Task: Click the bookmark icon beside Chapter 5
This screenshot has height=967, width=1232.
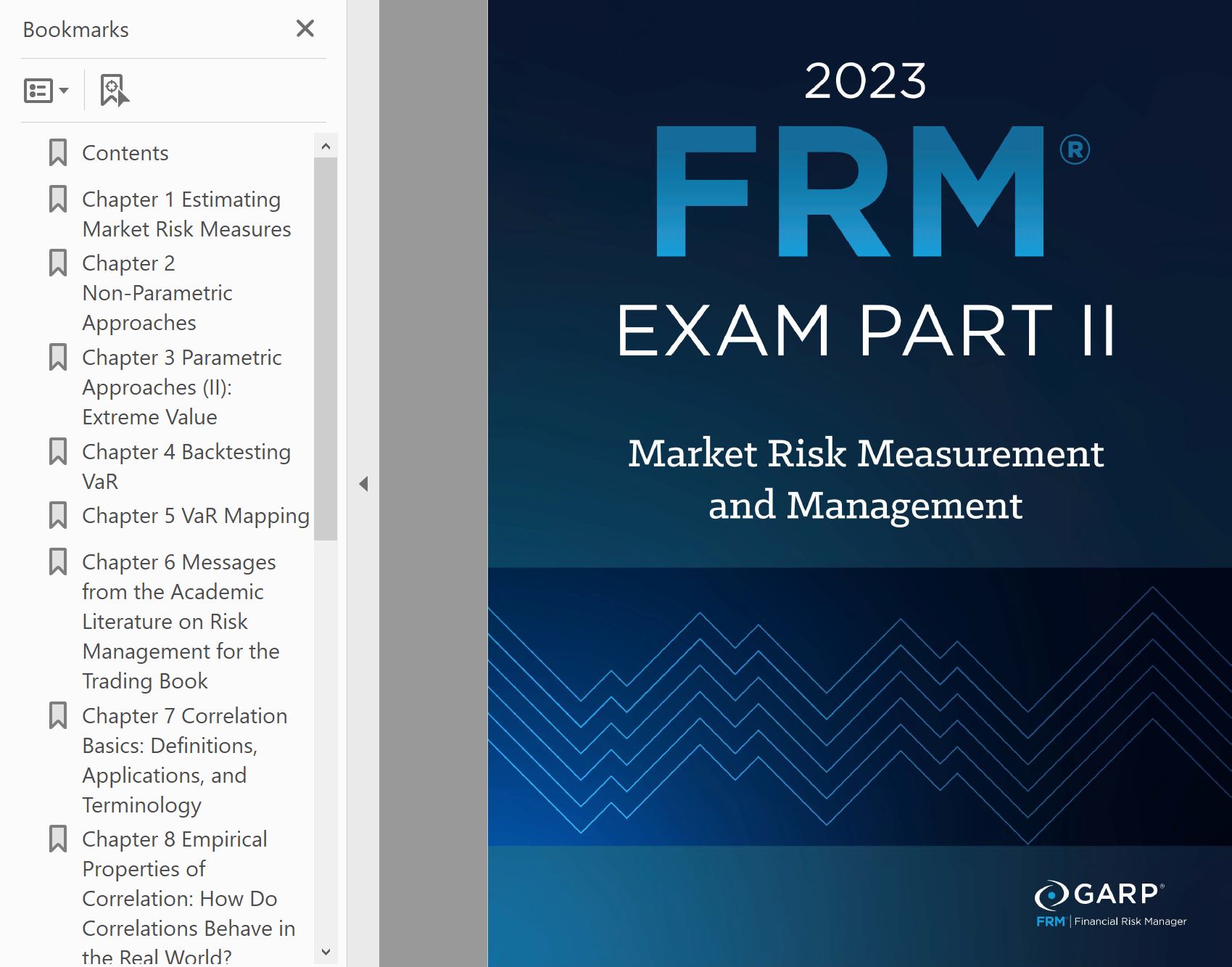Action: (58, 516)
